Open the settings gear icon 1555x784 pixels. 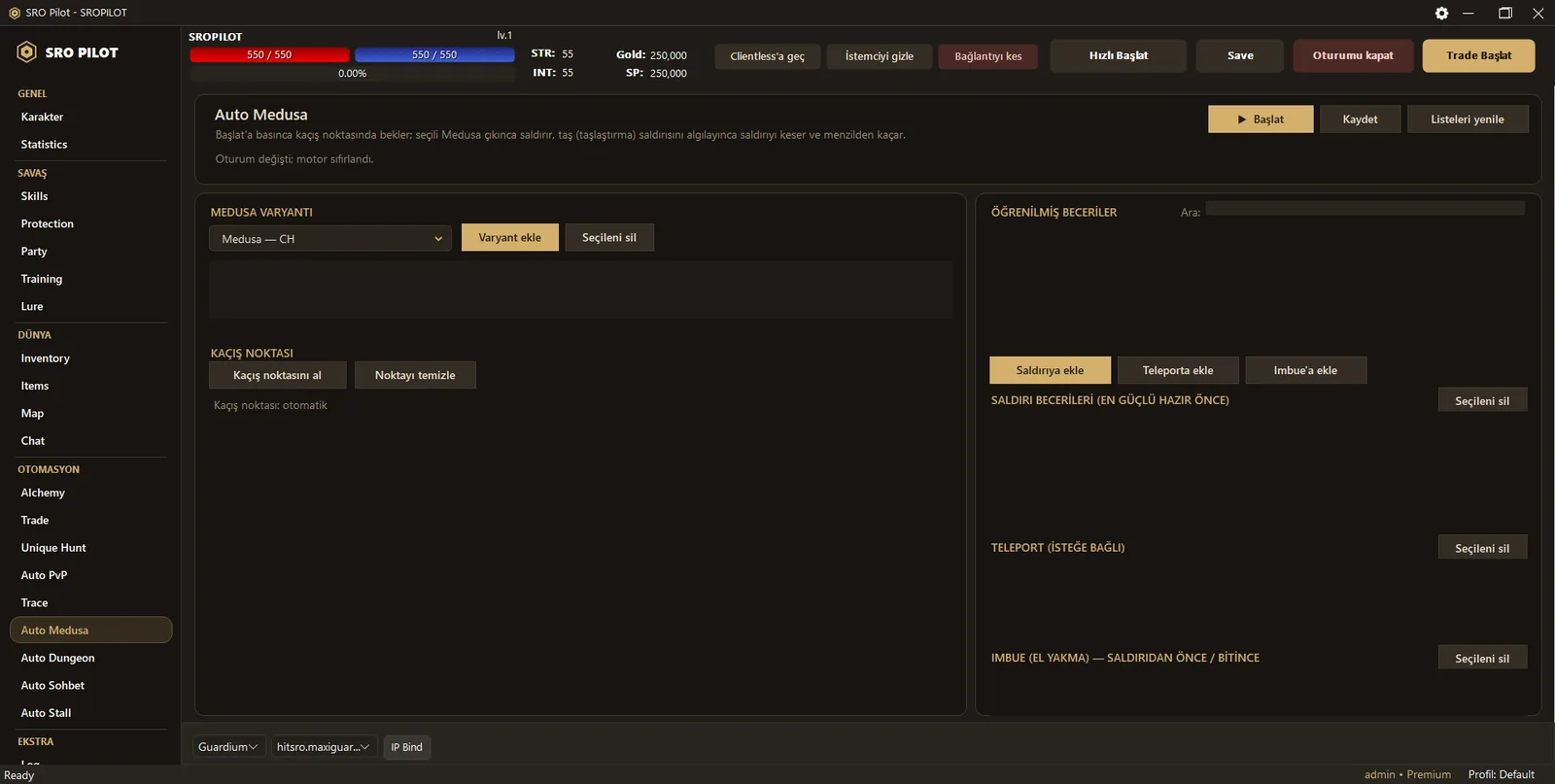tap(1441, 13)
